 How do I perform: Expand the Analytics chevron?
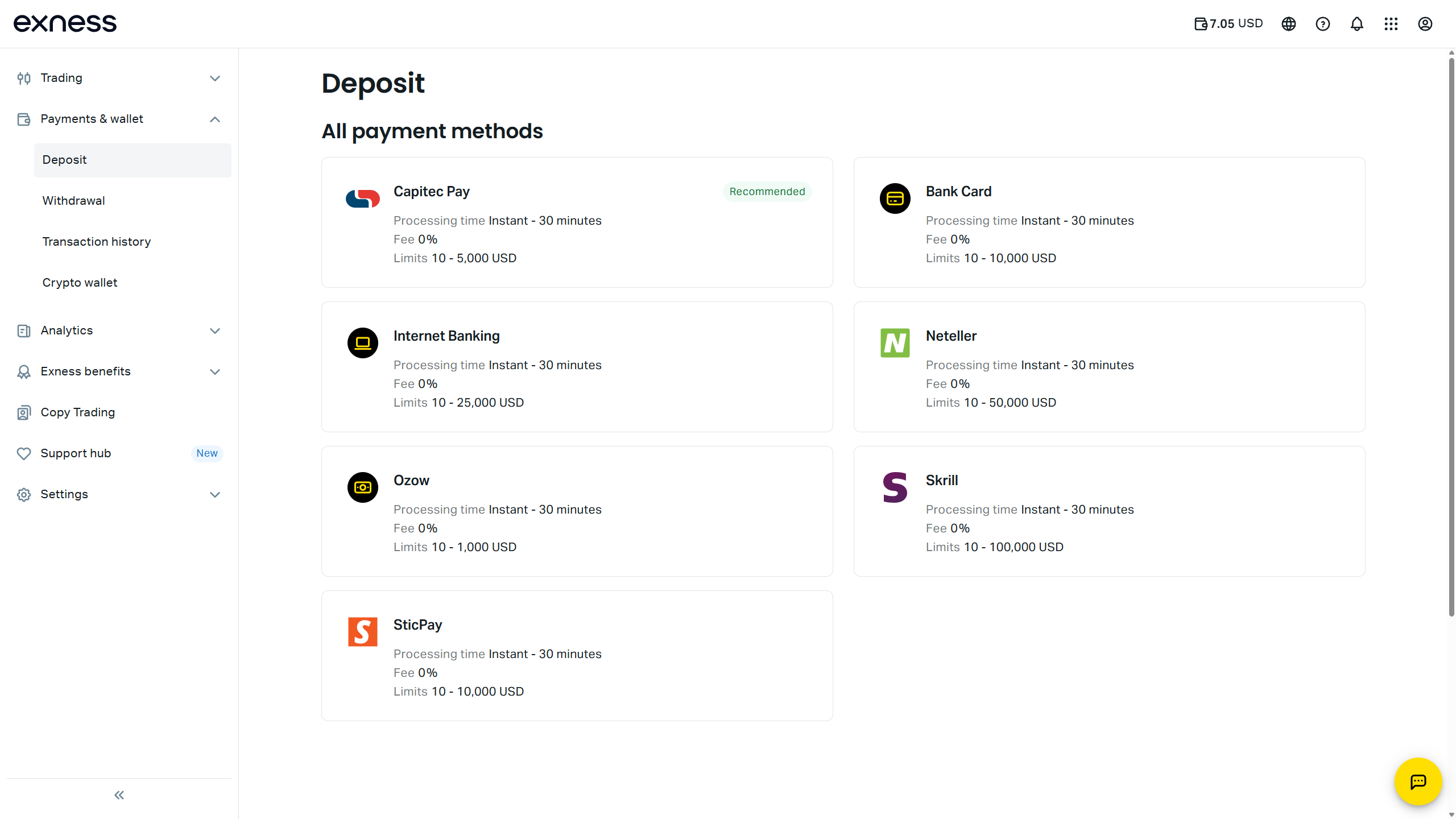coord(215,331)
